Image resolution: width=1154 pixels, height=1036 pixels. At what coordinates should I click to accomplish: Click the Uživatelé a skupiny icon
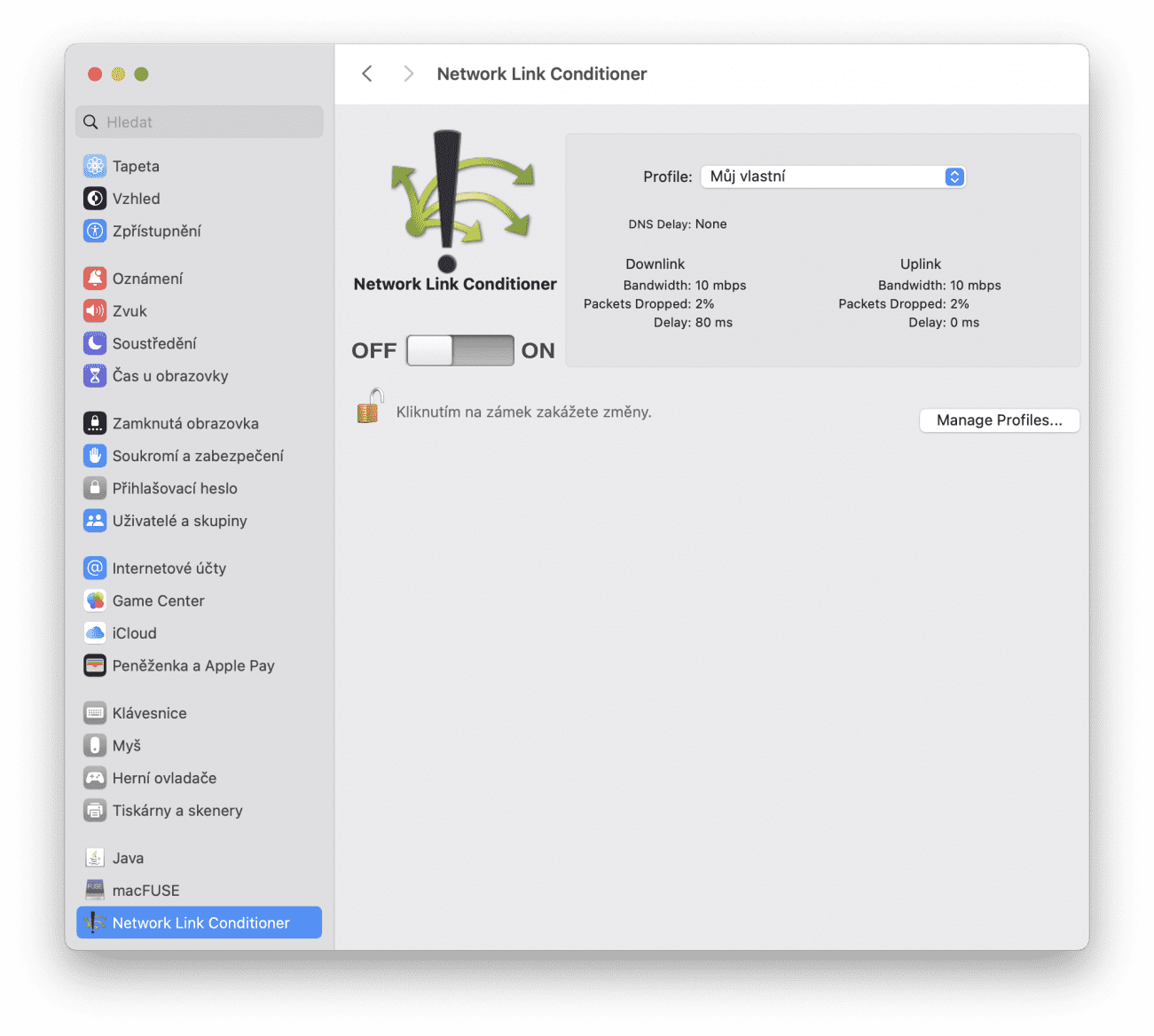[95, 521]
